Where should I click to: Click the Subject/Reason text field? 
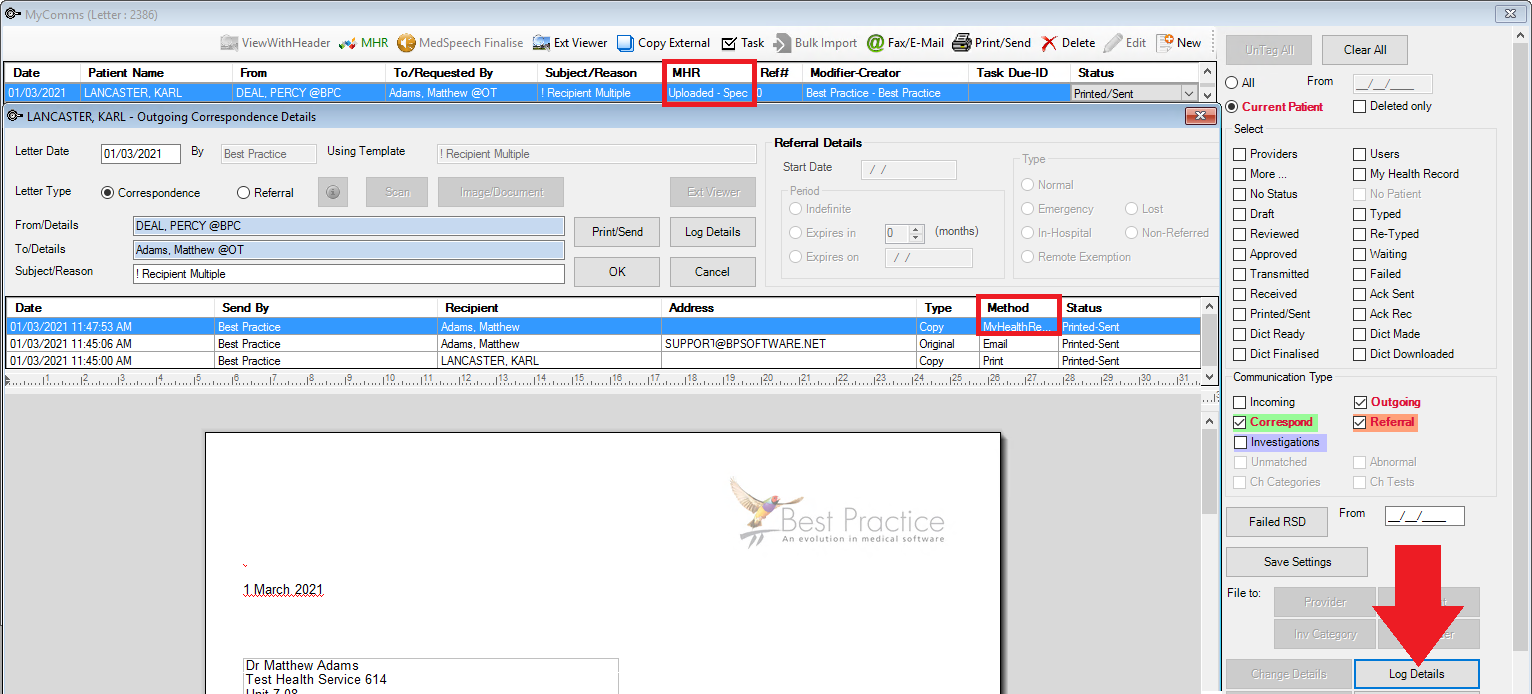(349, 274)
